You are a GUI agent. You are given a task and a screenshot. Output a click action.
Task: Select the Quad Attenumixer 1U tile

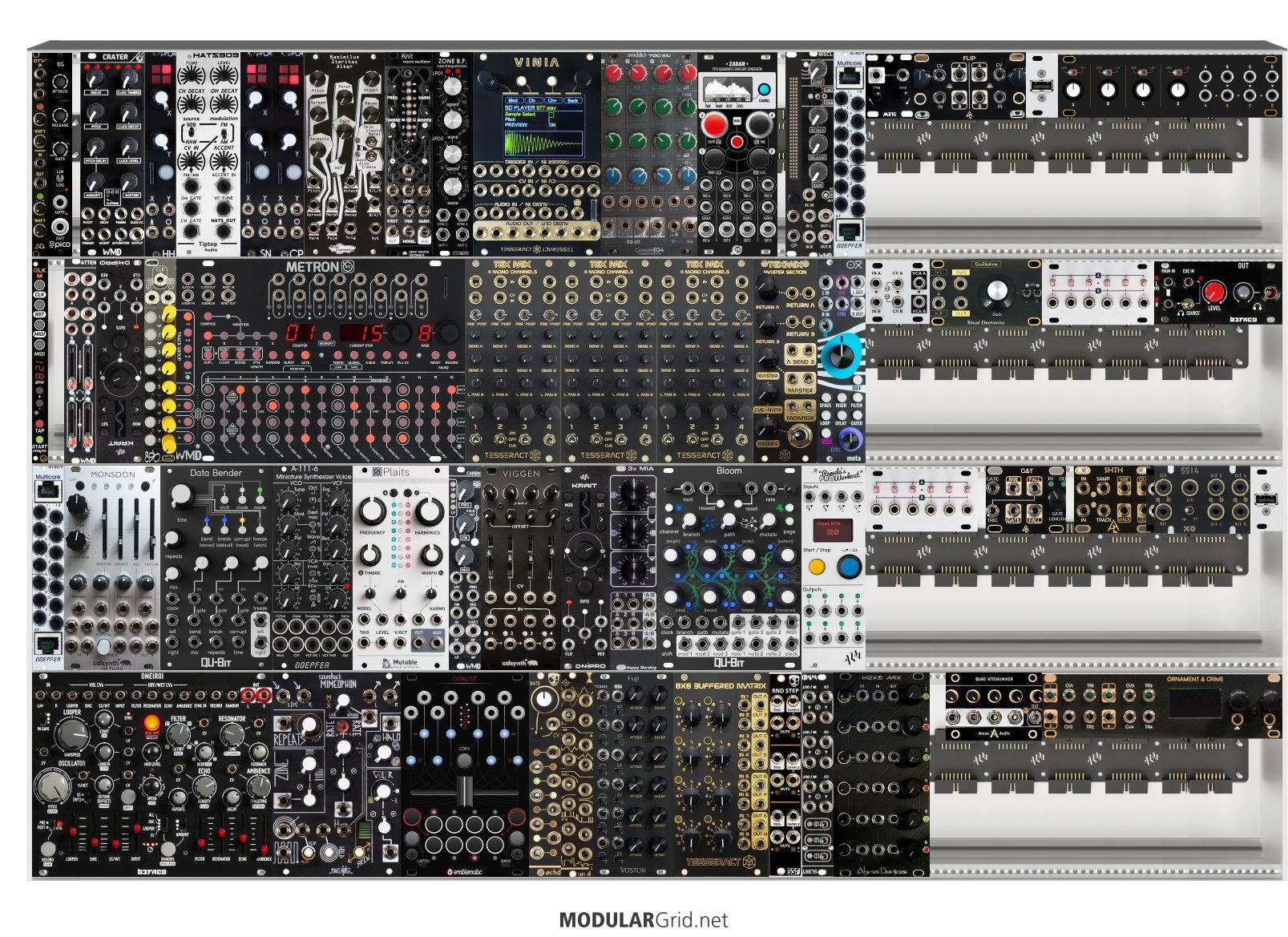tap(994, 706)
